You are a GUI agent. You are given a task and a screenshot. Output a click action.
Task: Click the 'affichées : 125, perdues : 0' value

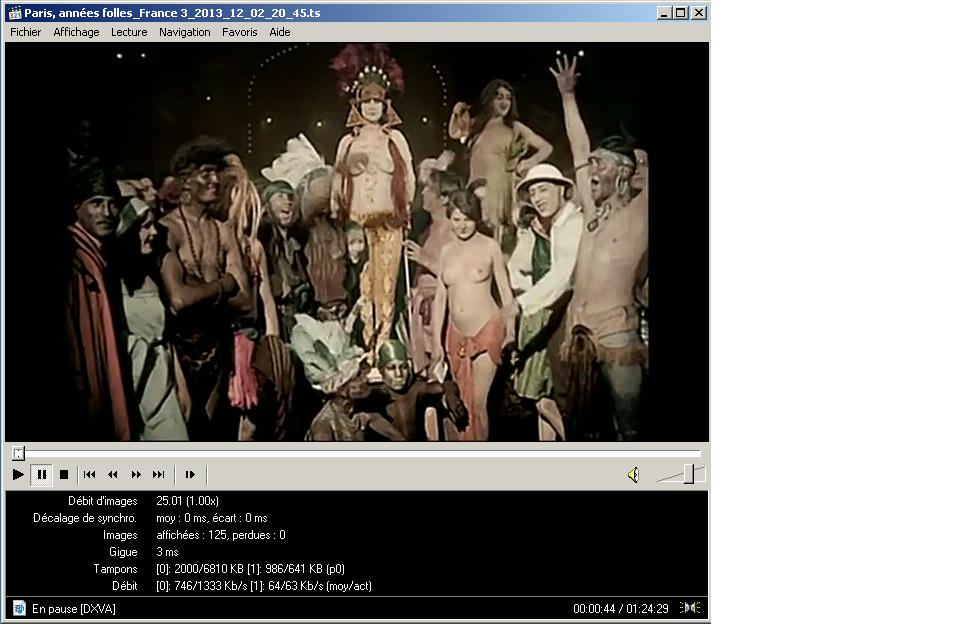[221, 535]
